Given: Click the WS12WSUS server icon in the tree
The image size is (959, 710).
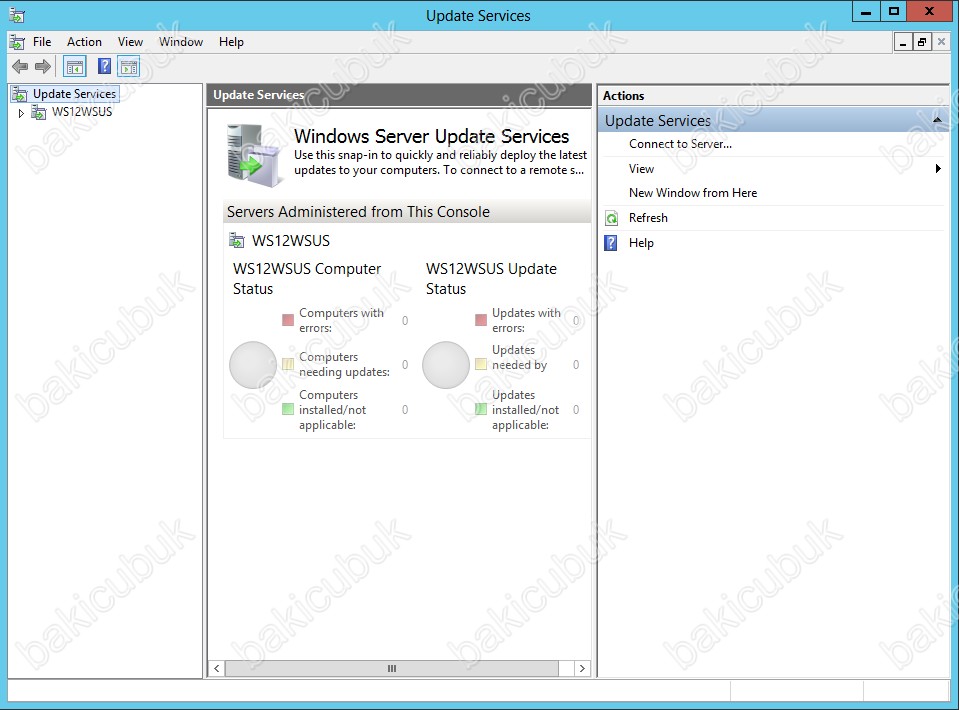Looking at the screenshot, I should pyautogui.click(x=39, y=112).
